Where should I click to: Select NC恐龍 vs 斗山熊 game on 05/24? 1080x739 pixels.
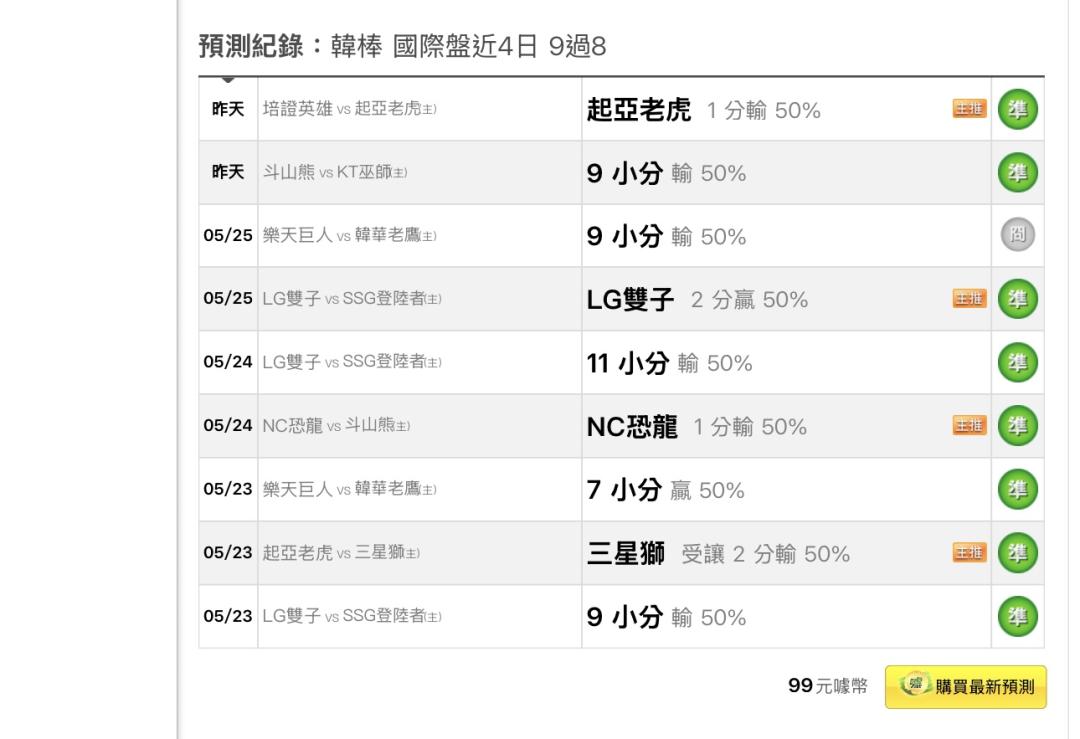point(336,426)
